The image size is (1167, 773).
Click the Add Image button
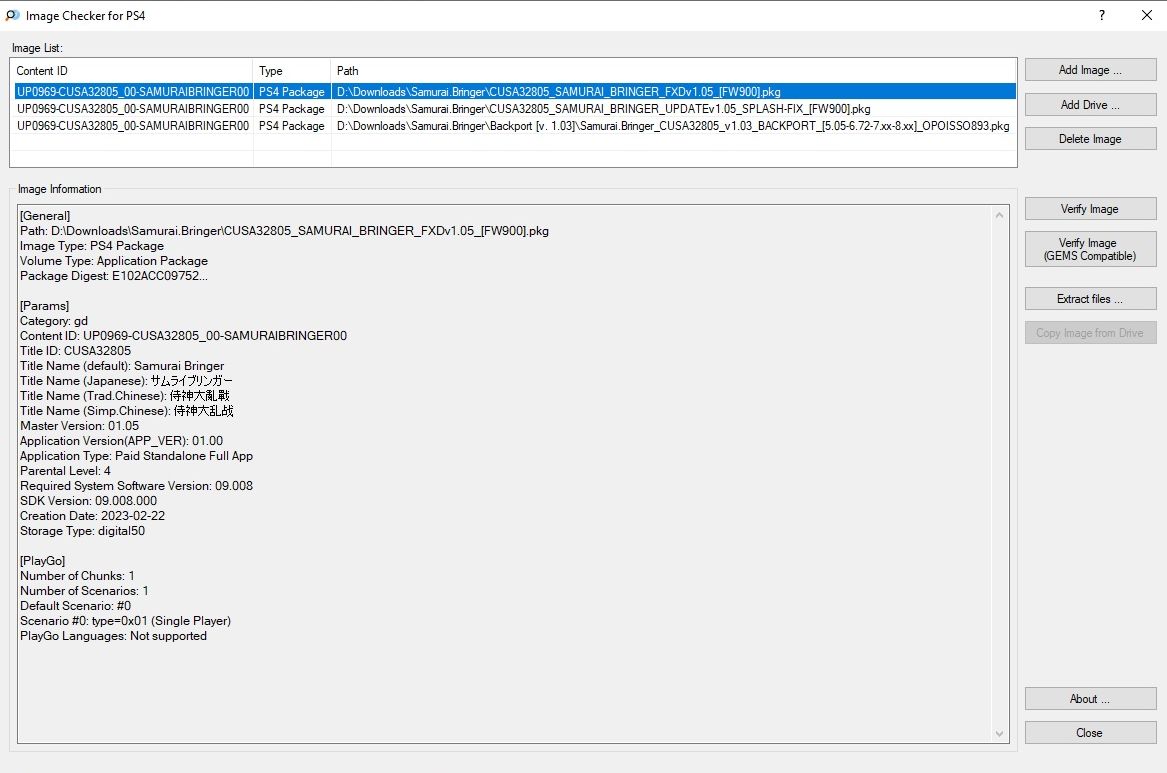pyautogui.click(x=1090, y=70)
